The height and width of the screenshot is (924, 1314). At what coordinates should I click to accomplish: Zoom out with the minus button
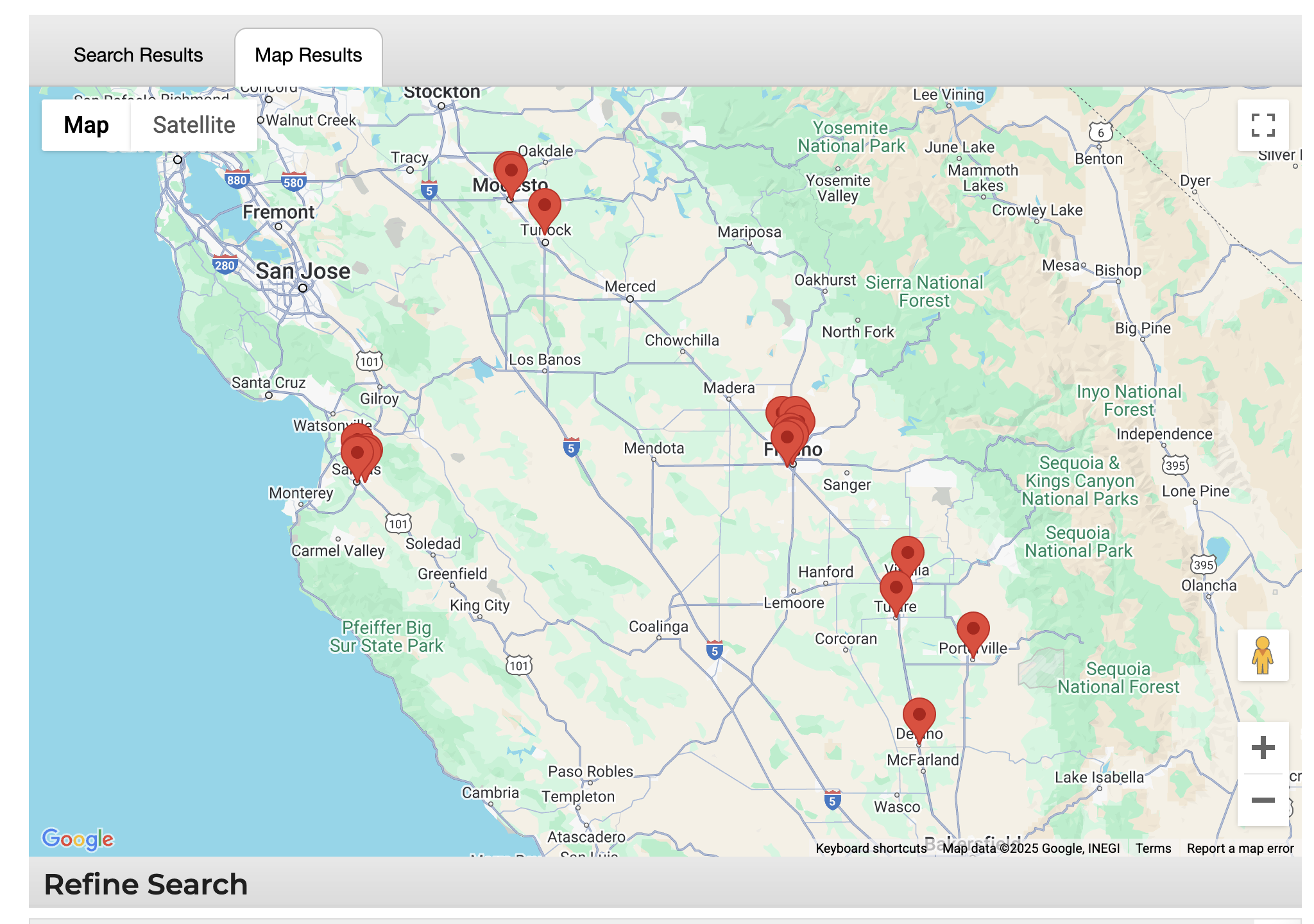tap(1263, 800)
